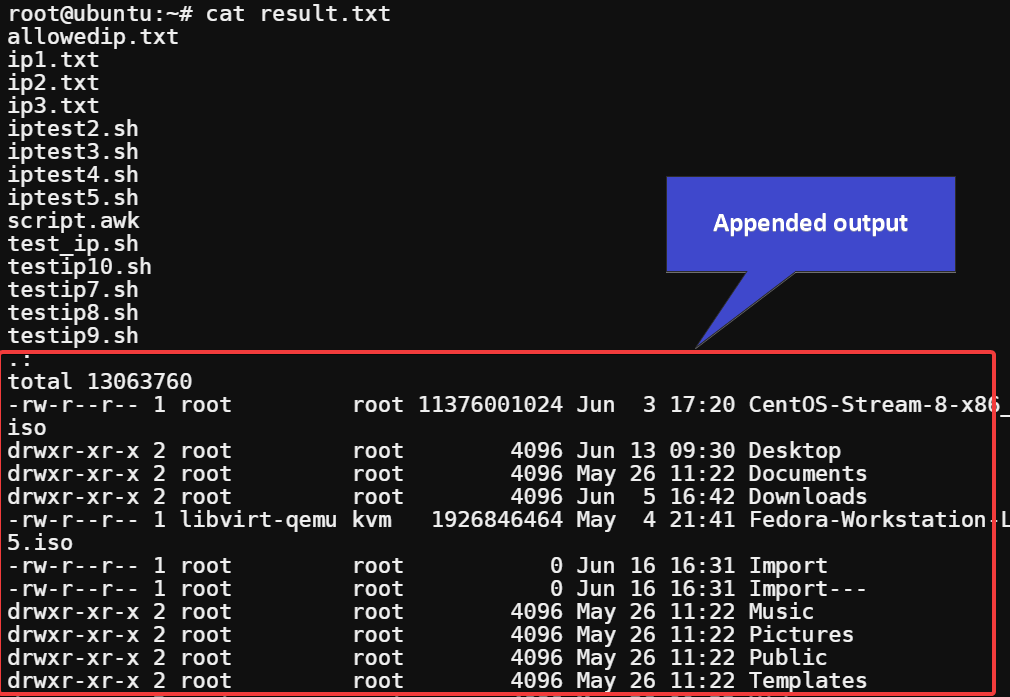Select the allowedip.txt file name
The image size is (1010, 697).
click(93, 37)
